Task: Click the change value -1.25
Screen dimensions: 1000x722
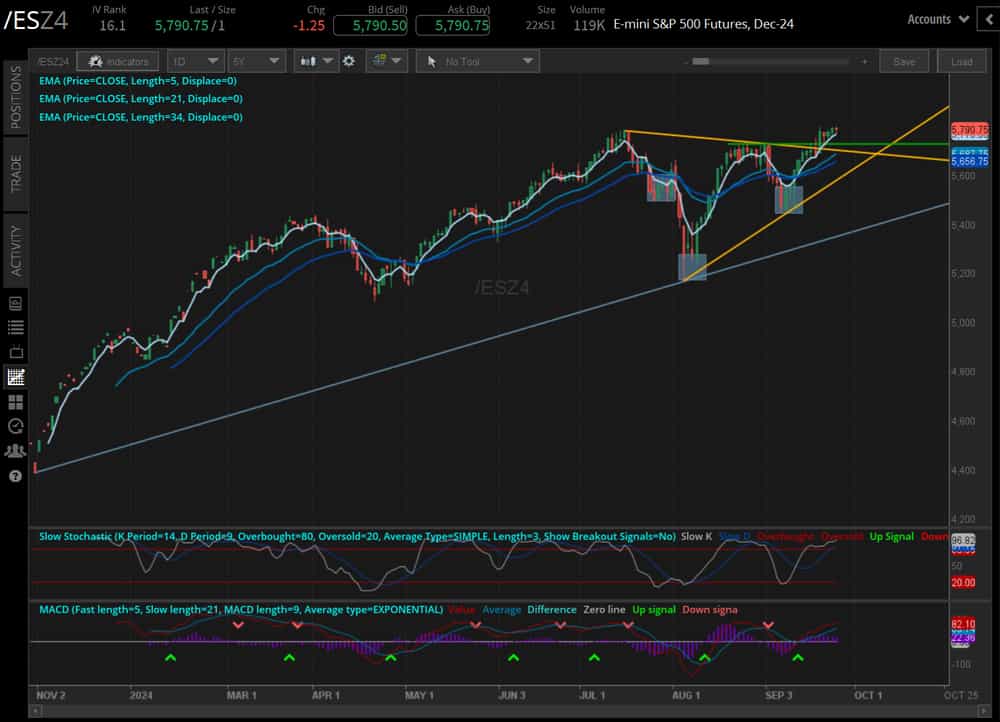Action: pyautogui.click(x=309, y=26)
